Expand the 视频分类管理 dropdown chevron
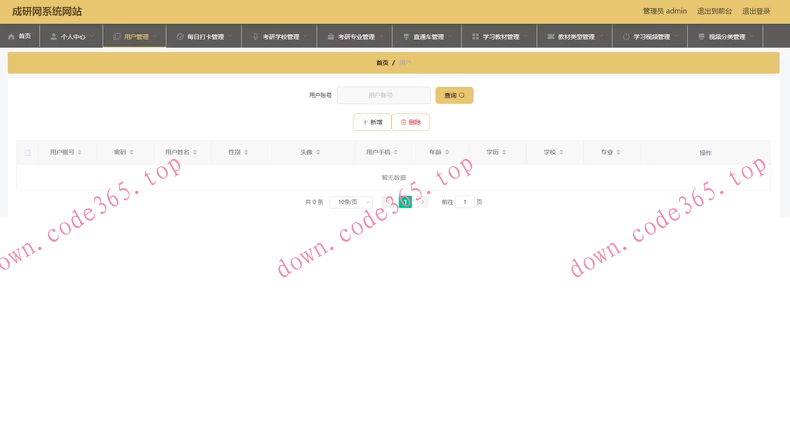790x435 pixels. [x=751, y=36]
